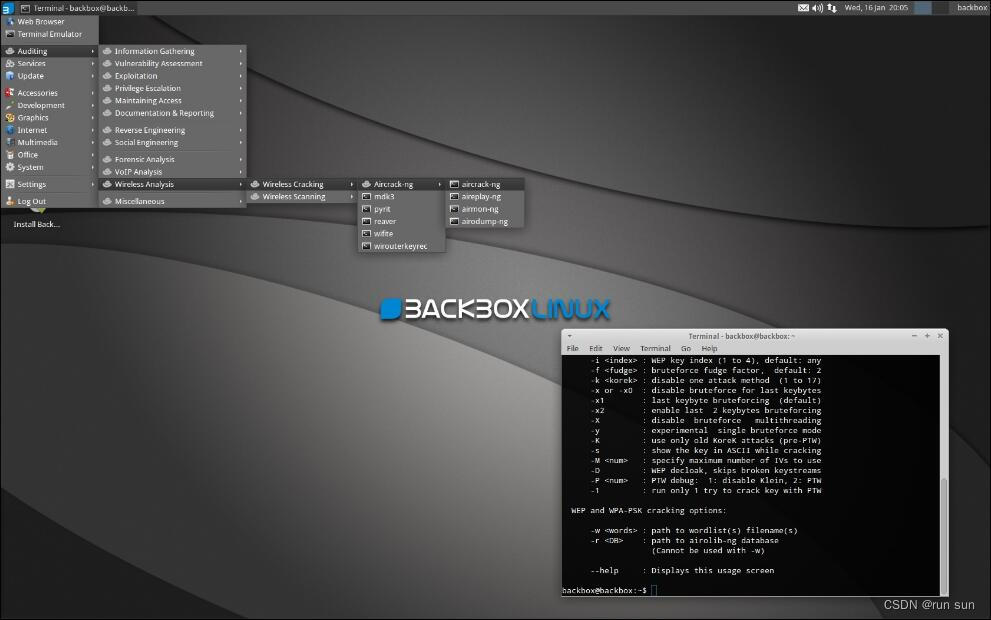The height and width of the screenshot is (620, 991).
Task: Click the Office category icon
Action: point(10,155)
